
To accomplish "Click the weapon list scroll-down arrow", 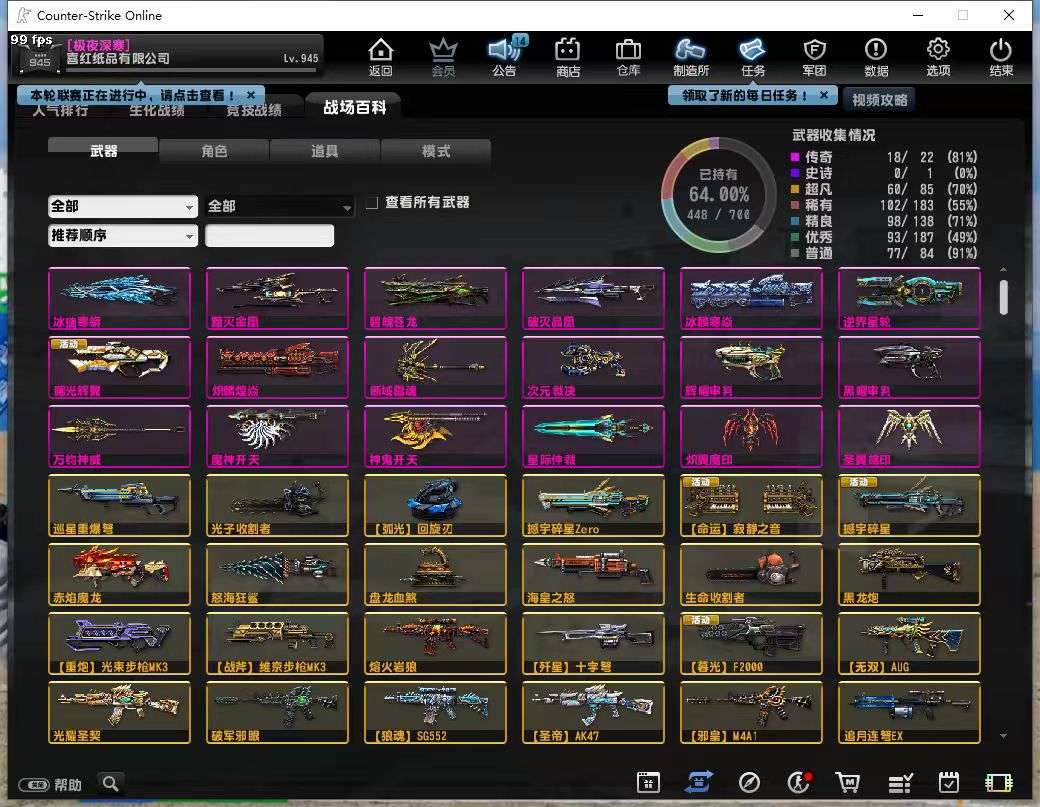I will [1004, 735].
